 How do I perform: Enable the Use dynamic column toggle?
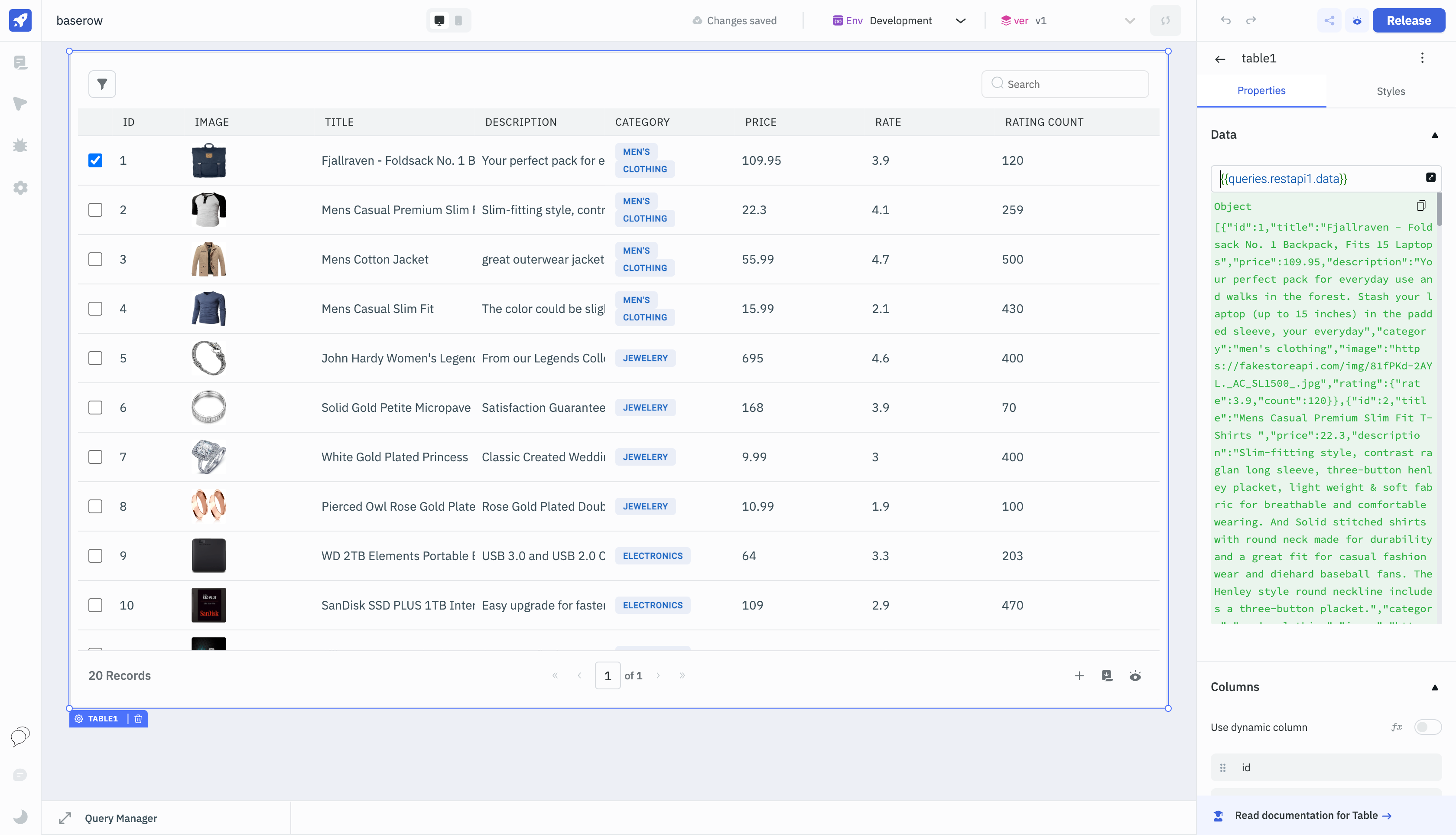[x=1427, y=727]
